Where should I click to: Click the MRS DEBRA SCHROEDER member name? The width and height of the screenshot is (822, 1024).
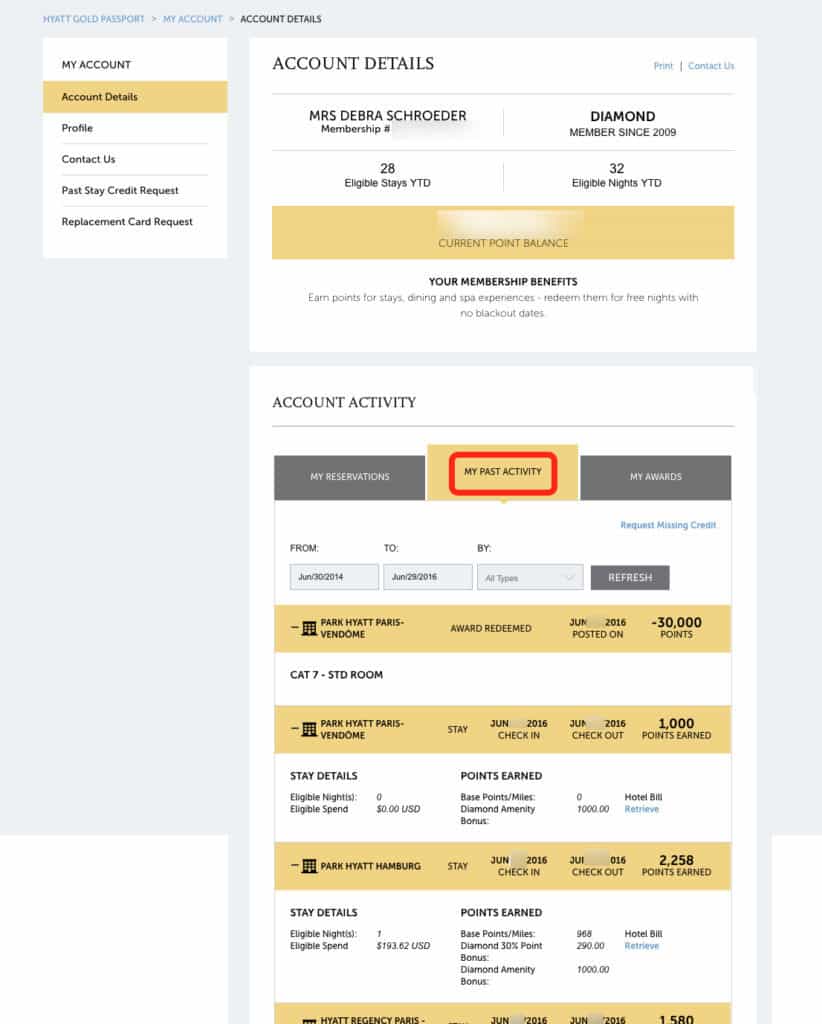coord(388,116)
